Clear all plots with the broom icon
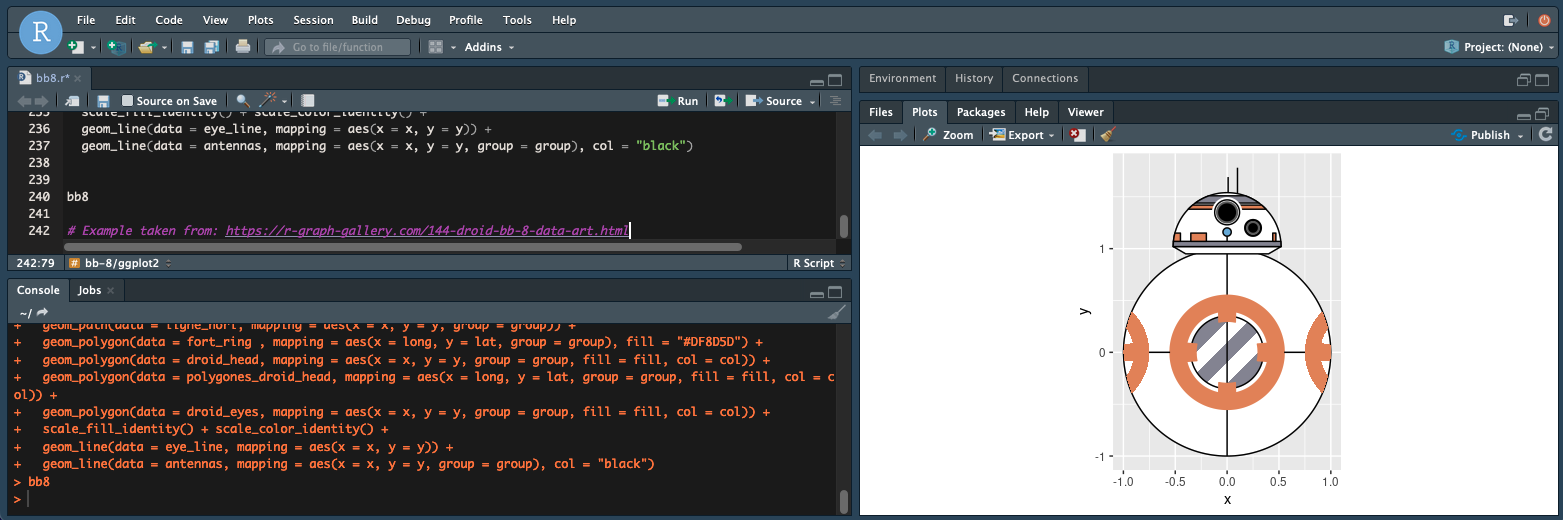This screenshot has width=1563, height=520. 1106,135
